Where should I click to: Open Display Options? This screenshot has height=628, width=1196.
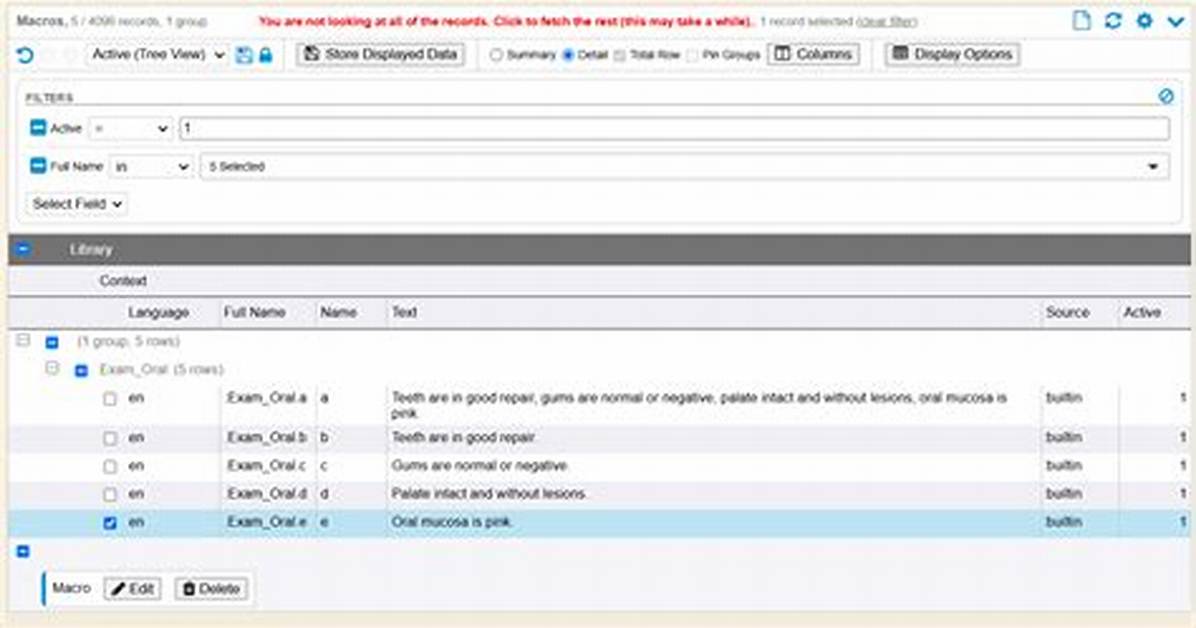[953, 54]
